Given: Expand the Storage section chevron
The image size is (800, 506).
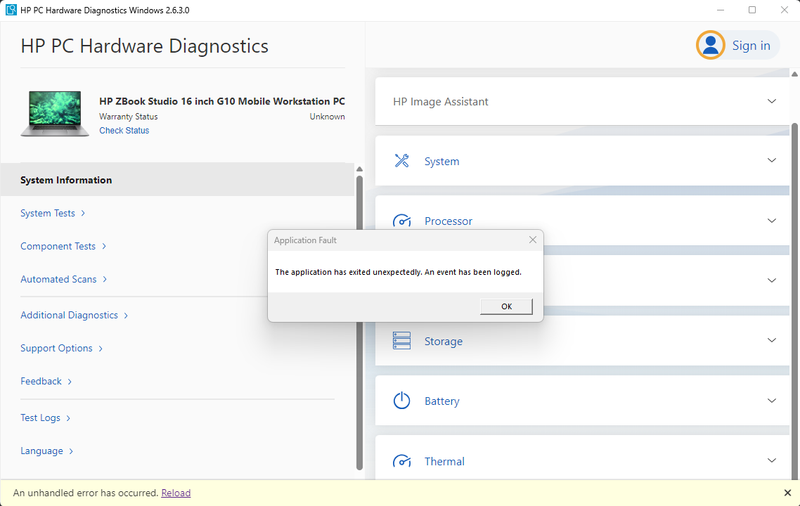Looking at the screenshot, I should [771, 340].
